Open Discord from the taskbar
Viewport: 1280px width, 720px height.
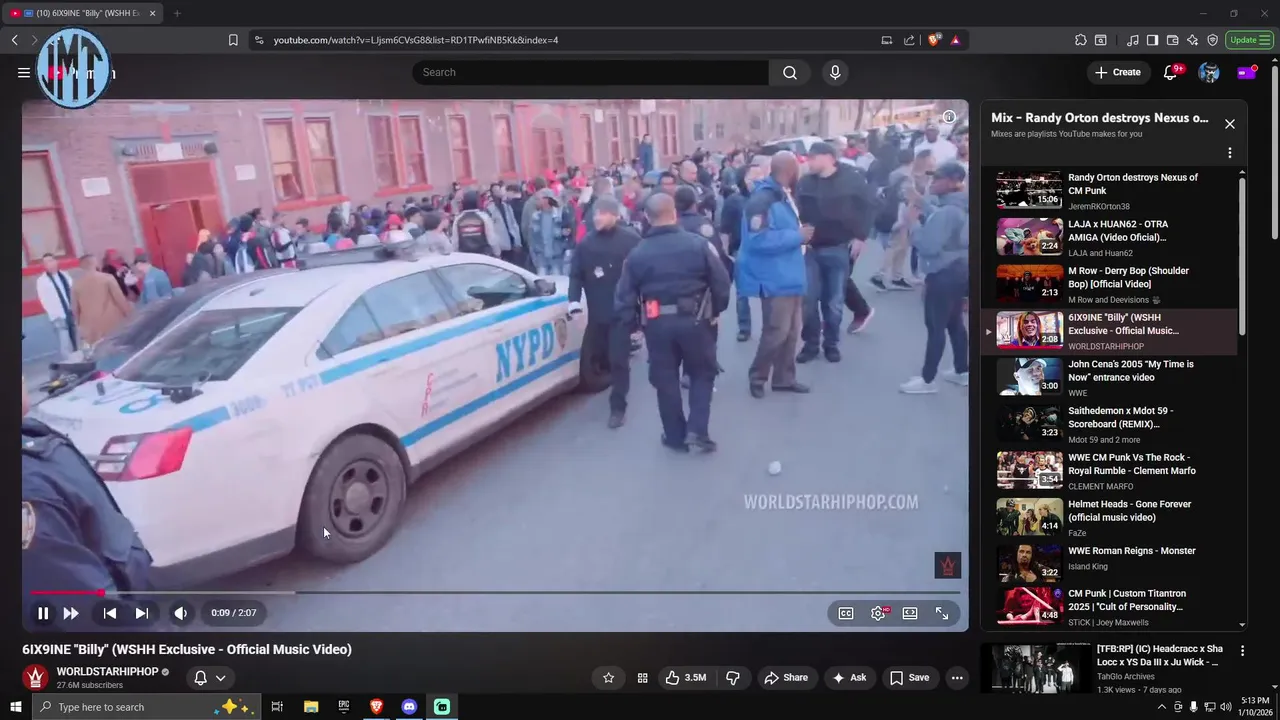[409, 706]
